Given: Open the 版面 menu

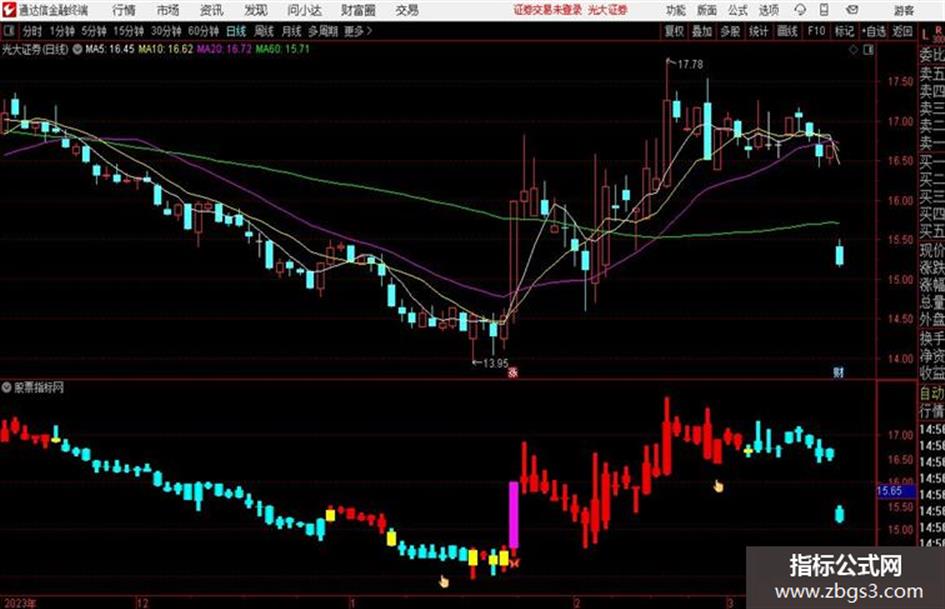Looking at the screenshot, I should tap(707, 10).
